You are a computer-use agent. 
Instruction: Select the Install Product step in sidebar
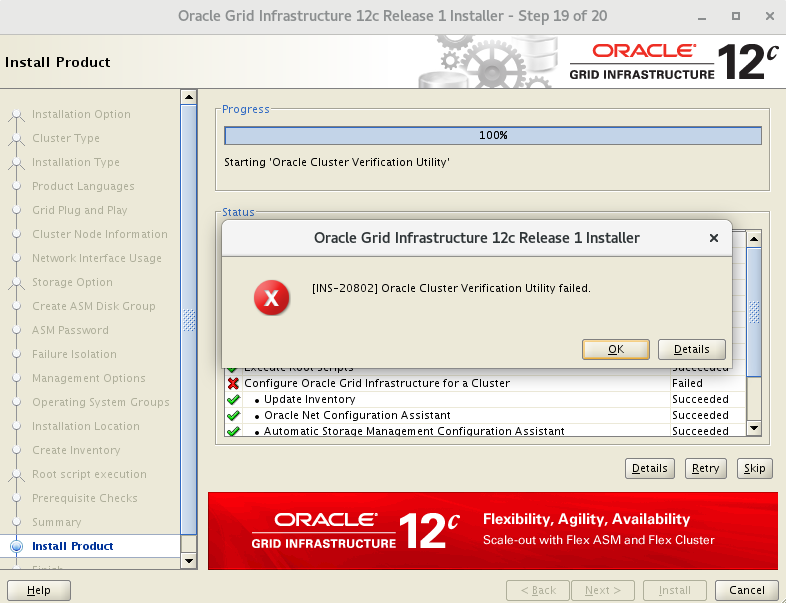[x=72, y=546]
